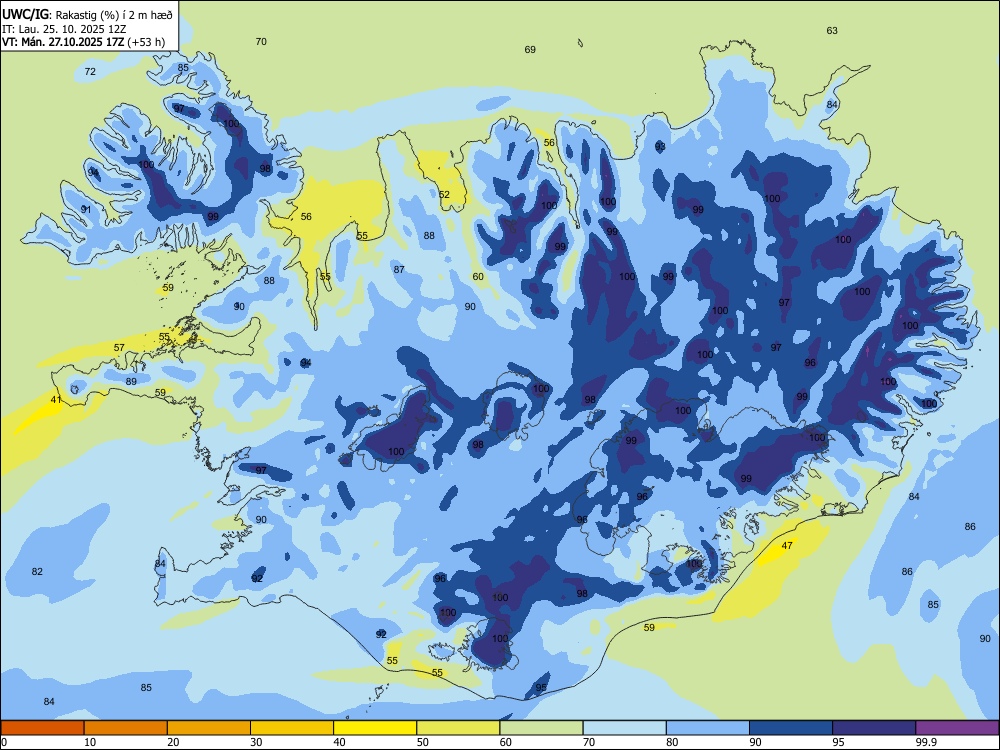Click the 20 legend tick label
Image resolution: width=1000 pixels, height=750 pixels.
pyautogui.click(x=173, y=742)
